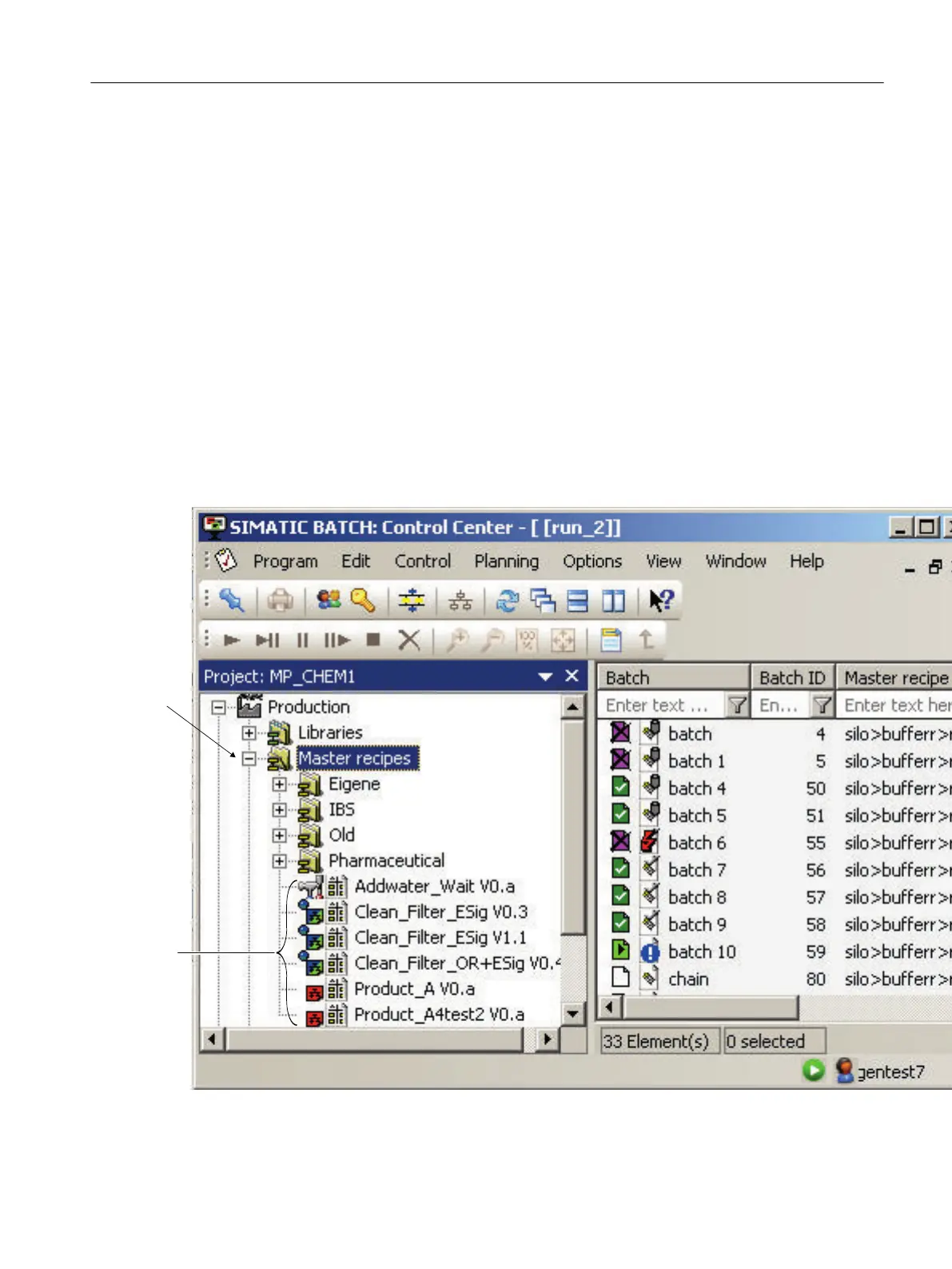Open the Batch column filter funnel
952x1269 pixels.
click(x=737, y=705)
